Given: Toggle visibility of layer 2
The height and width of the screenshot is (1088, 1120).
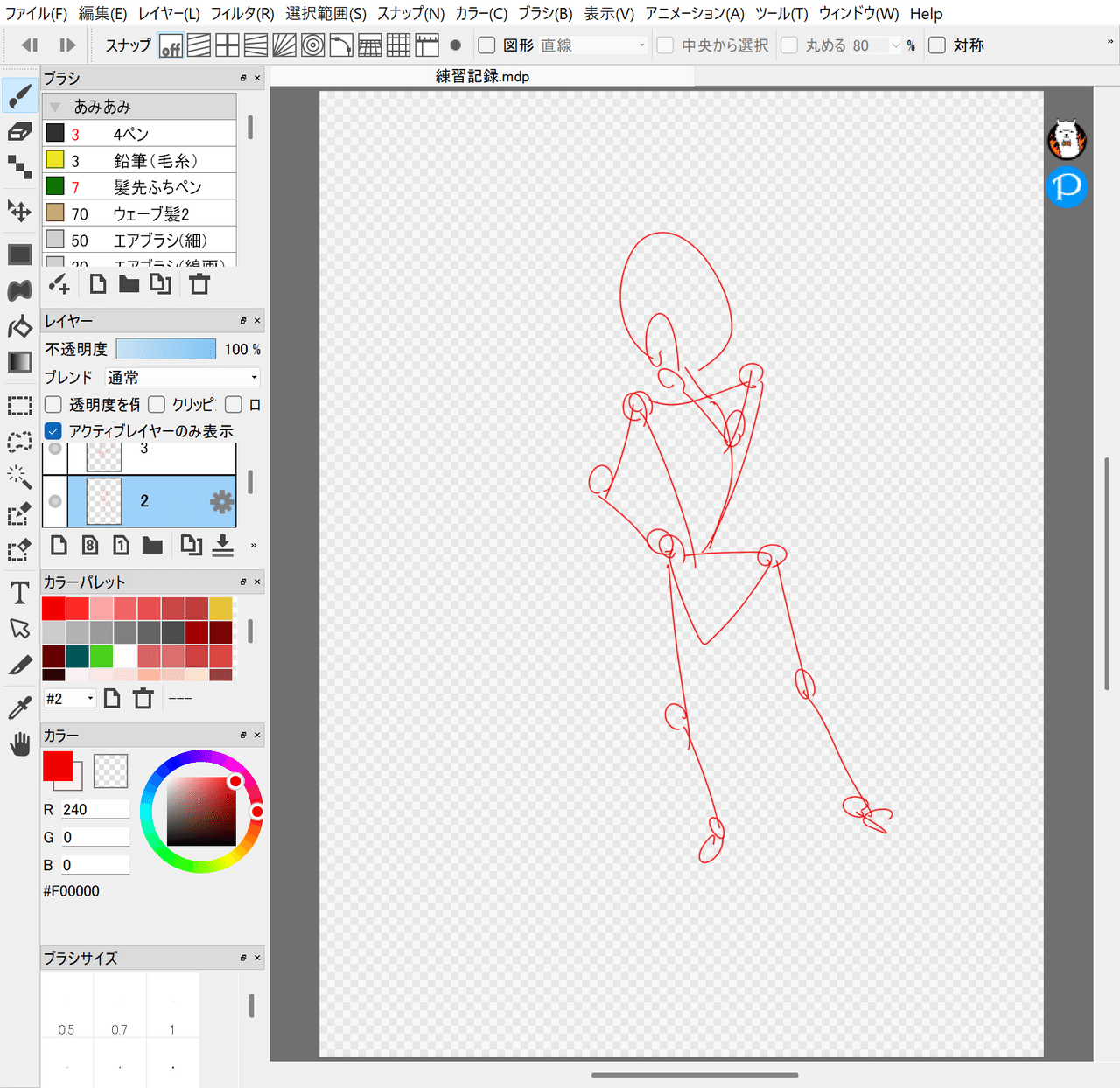Looking at the screenshot, I should tap(55, 501).
